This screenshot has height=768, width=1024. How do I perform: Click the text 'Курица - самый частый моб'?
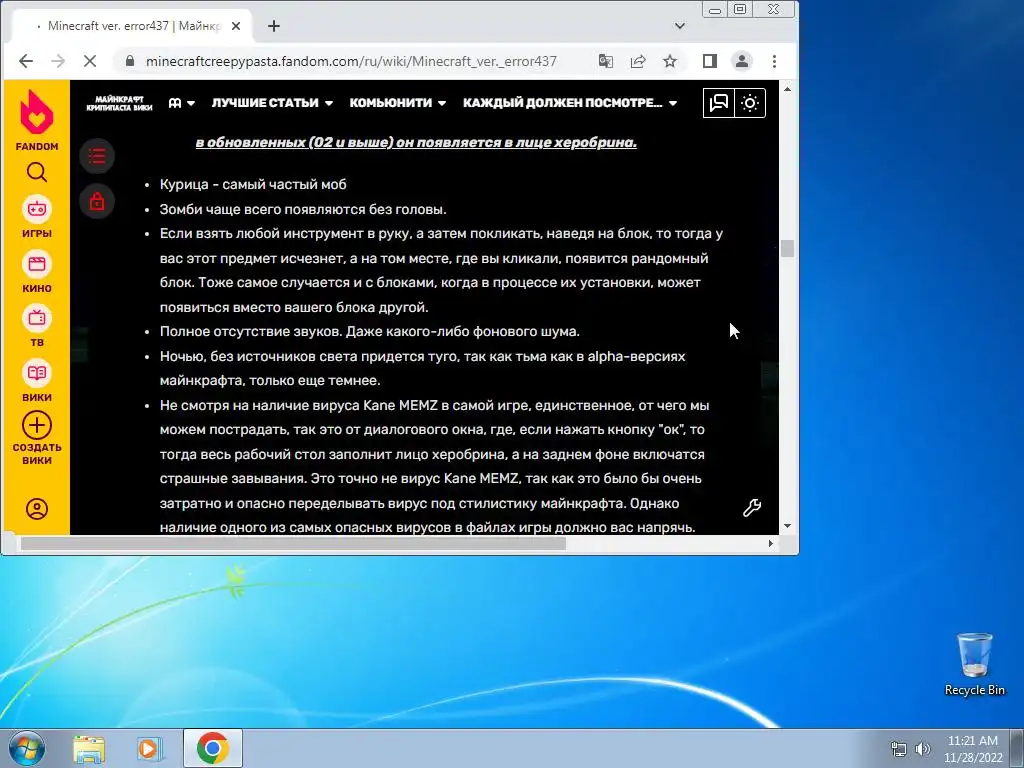coord(253,185)
